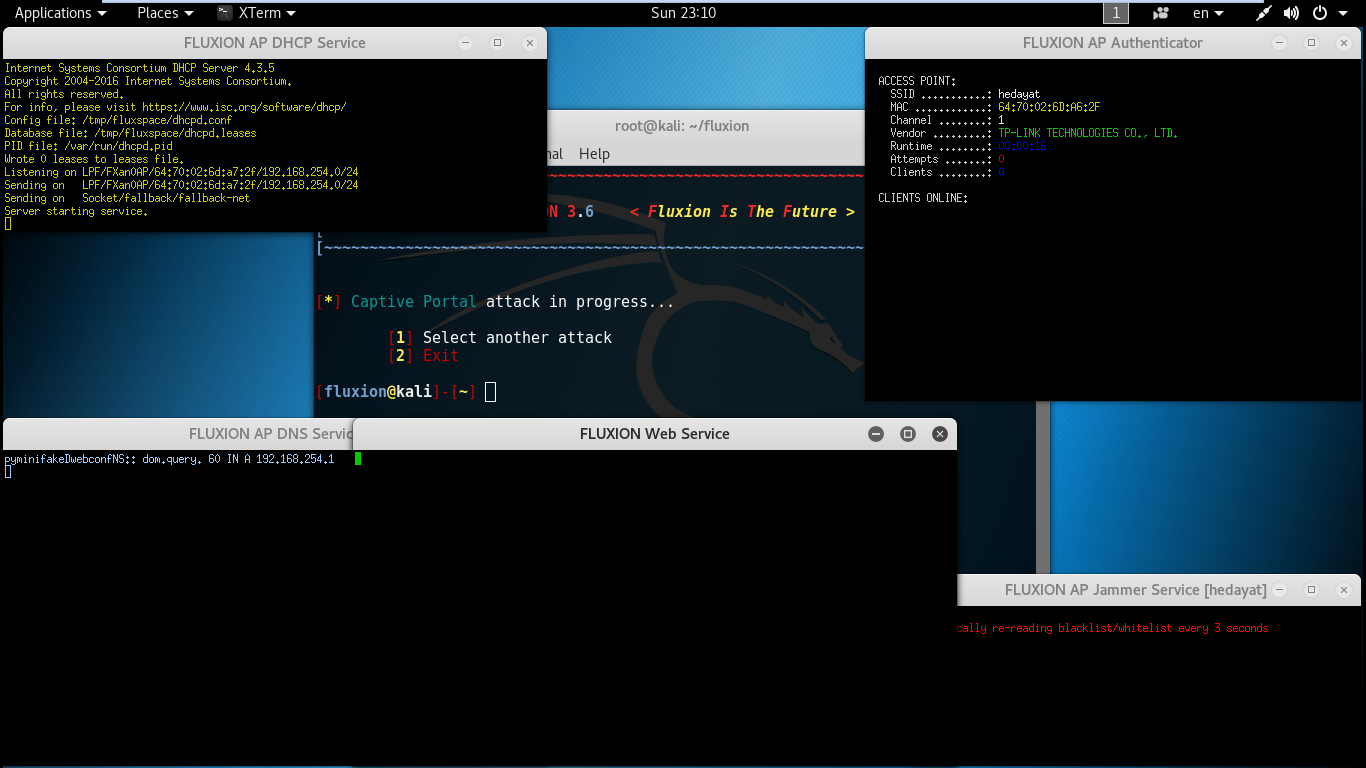Minimize the FLUXION Web Service window
Viewport: 1366px width, 768px height.
point(876,434)
